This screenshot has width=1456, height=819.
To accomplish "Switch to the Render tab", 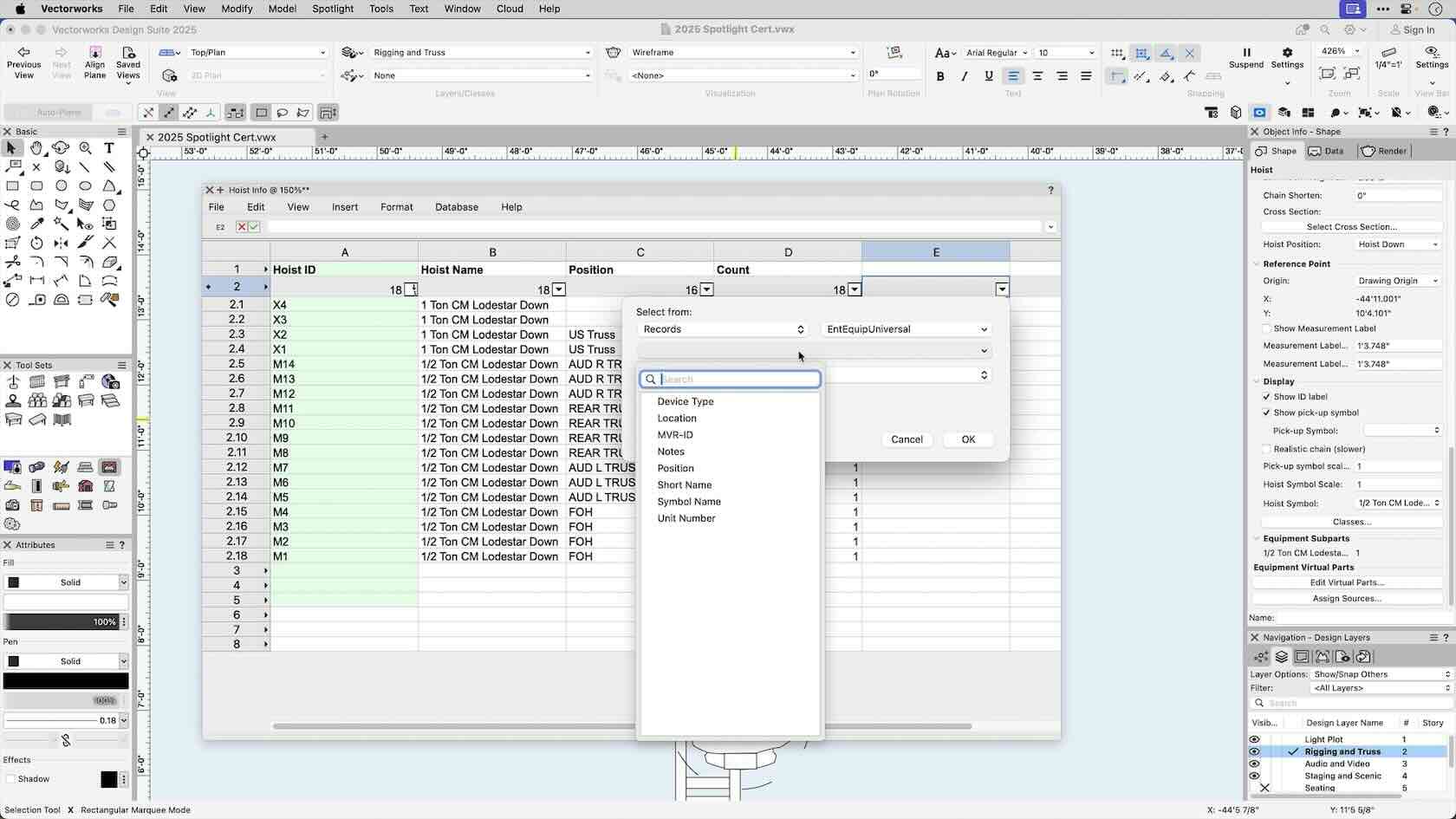I will coord(1384,151).
